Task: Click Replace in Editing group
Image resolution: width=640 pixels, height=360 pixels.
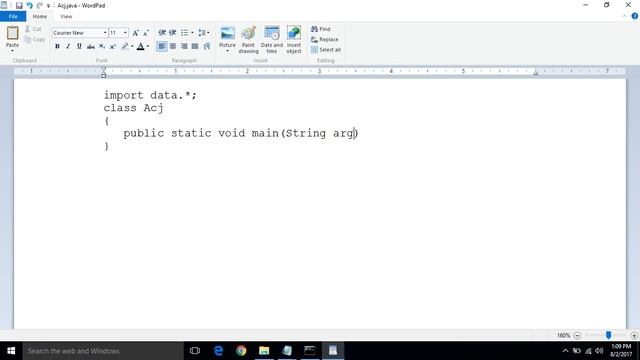Action: [325, 40]
